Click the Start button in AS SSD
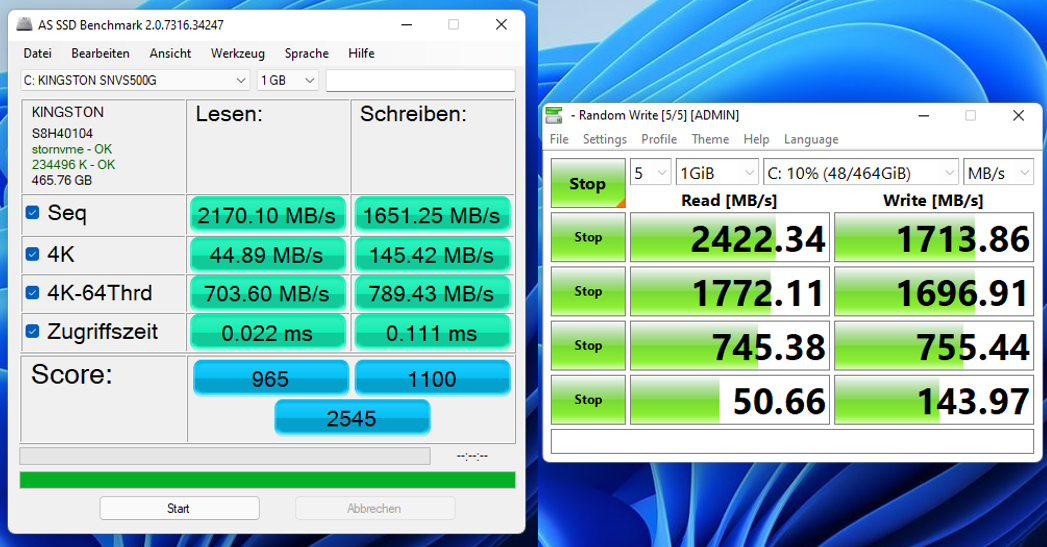 click(x=179, y=508)
